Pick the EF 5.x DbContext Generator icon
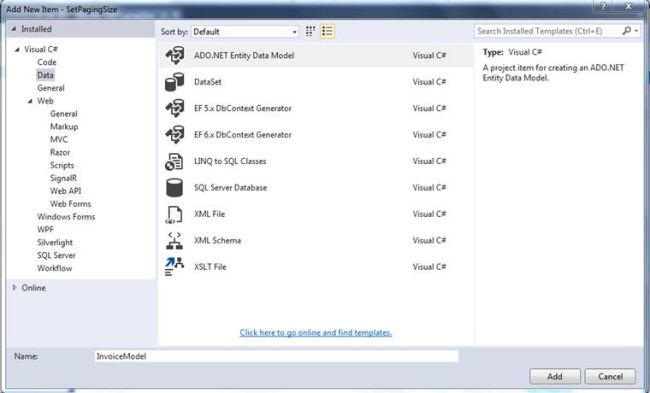The image size is (650, 393). pyautogui.click(x=175, y=108)
